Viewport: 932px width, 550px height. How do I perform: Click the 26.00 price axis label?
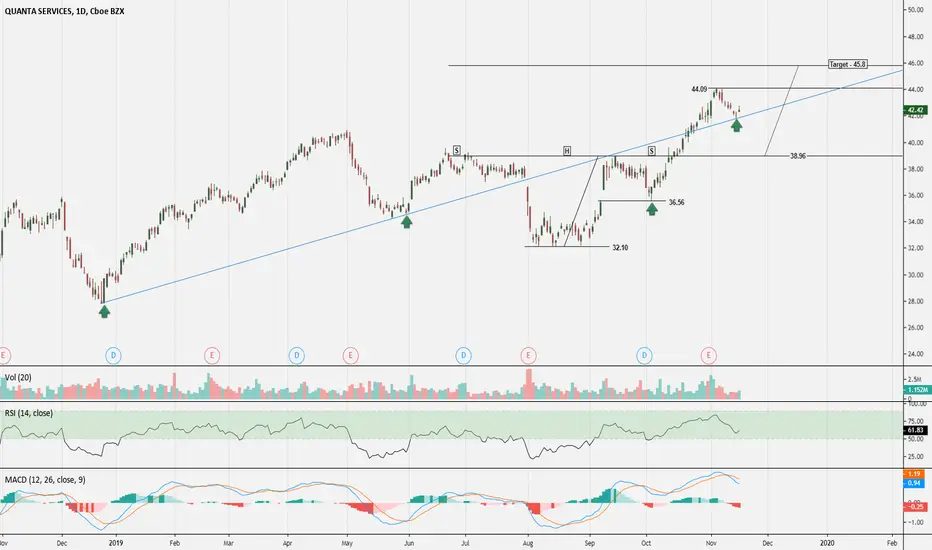click(915, 328)
